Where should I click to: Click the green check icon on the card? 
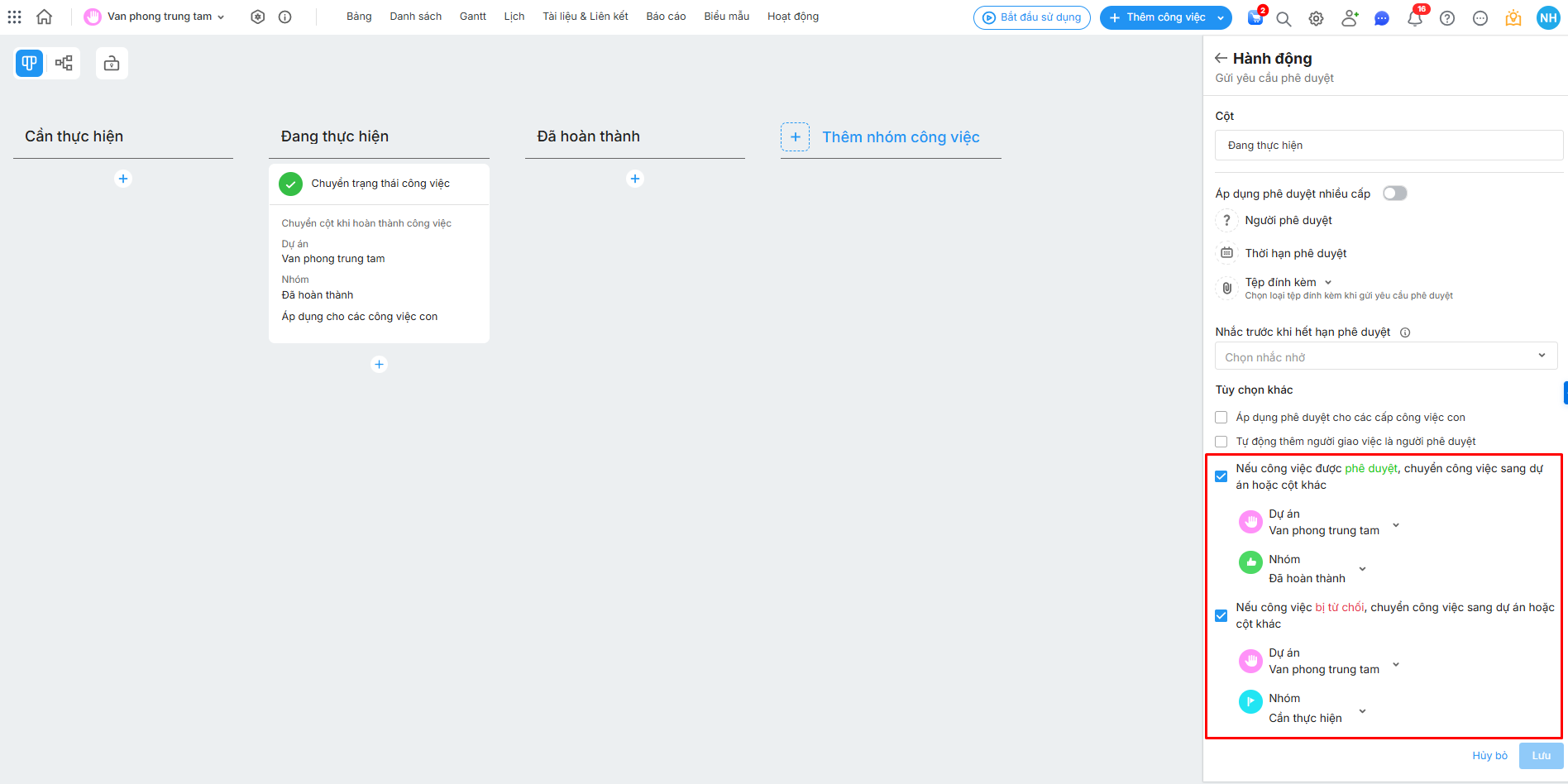click(x=290, y=184)
